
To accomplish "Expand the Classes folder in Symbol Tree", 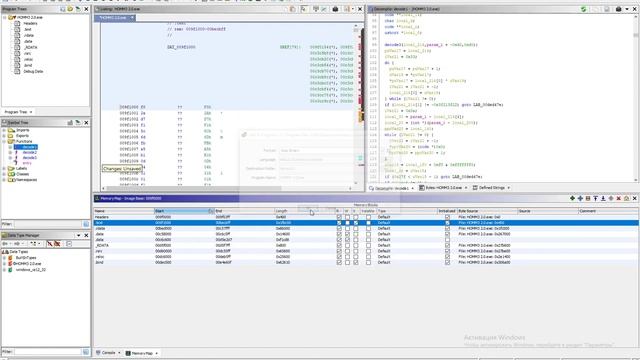I will pos(4,174).
